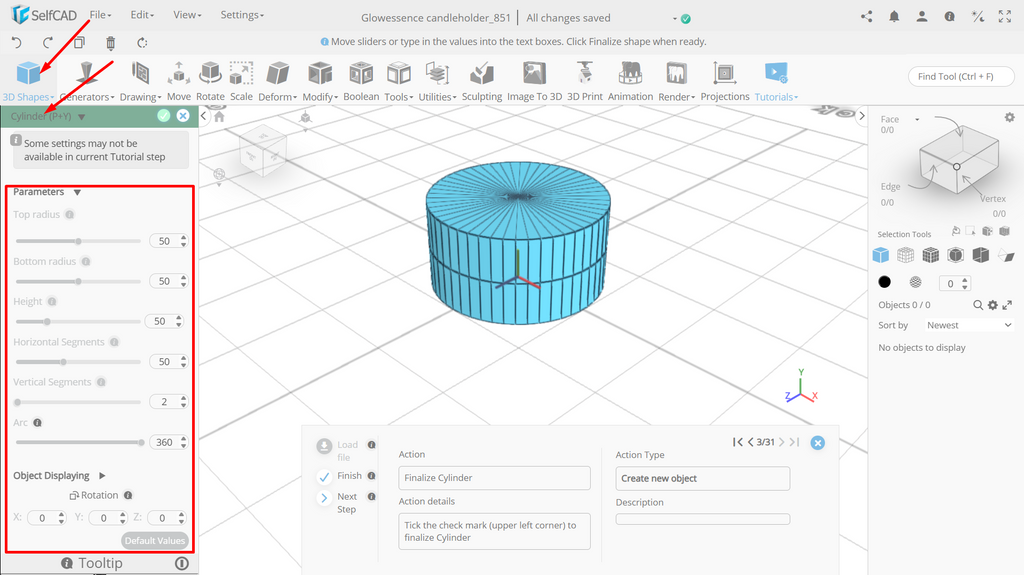Viewport: 1024px width, 575px height.
Task: Open the Edit menu
Action: [142, 14]
